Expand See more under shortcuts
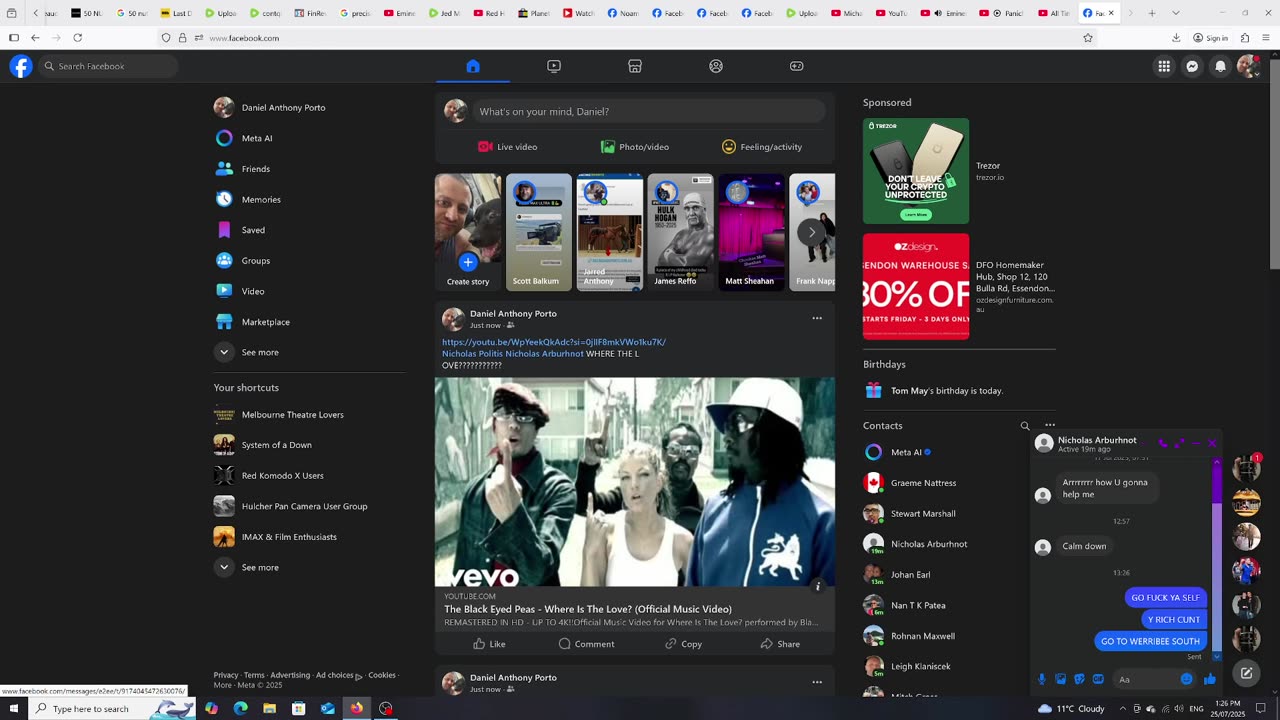 pos(308,567)
